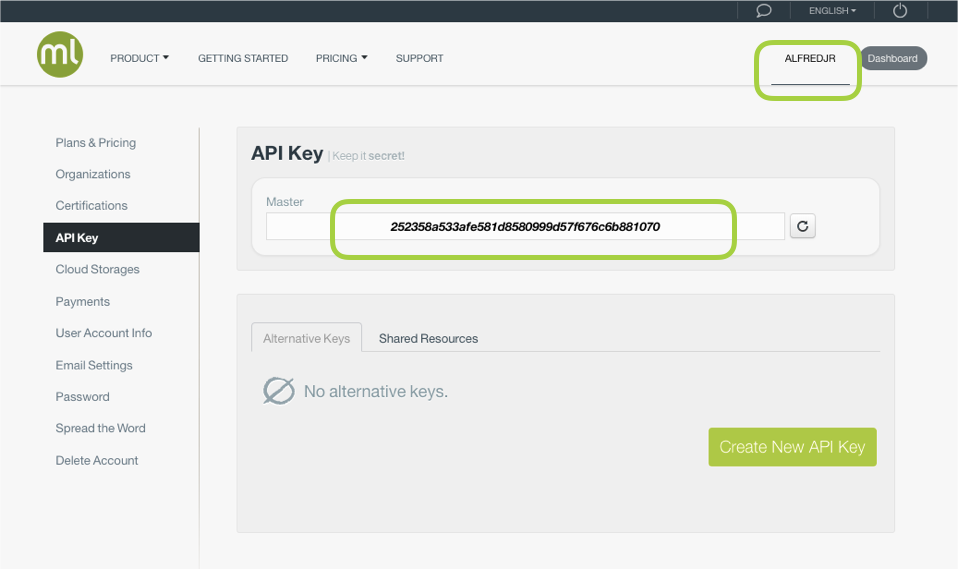Viewport: 958px width, 569px height.
Task: Open Email Settings
Action: tap(94, 365)
